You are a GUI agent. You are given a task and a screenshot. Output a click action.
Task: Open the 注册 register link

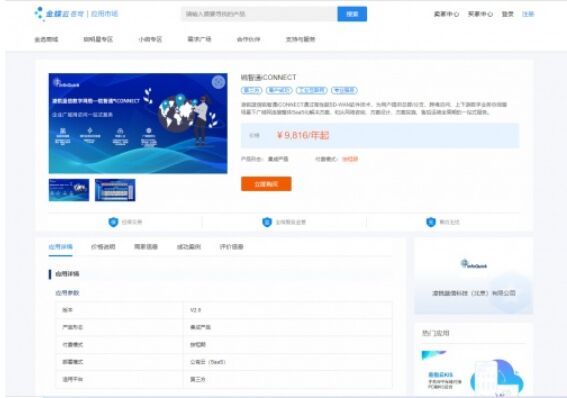[x=528, y=14]
